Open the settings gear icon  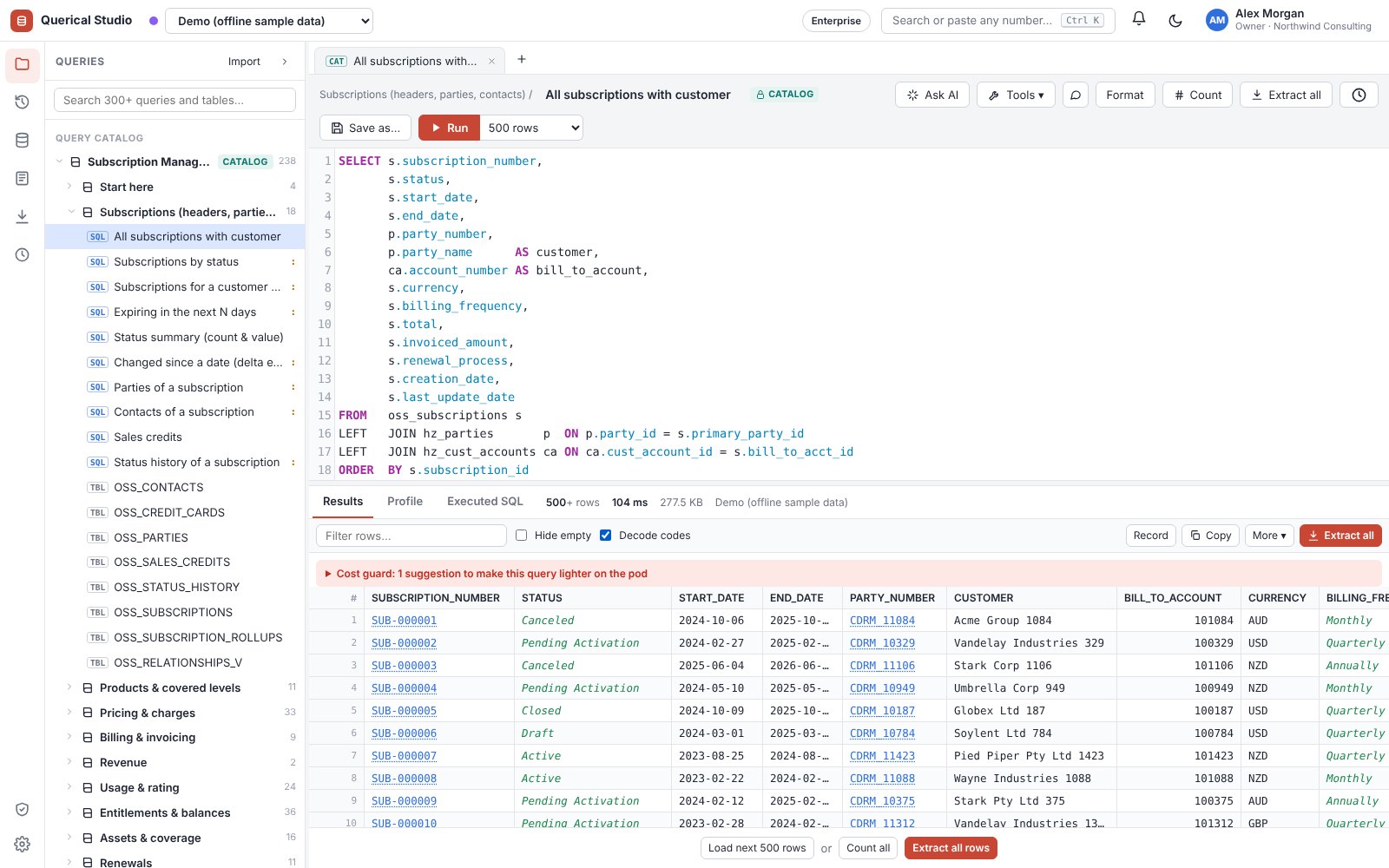[x=23, y=844]
